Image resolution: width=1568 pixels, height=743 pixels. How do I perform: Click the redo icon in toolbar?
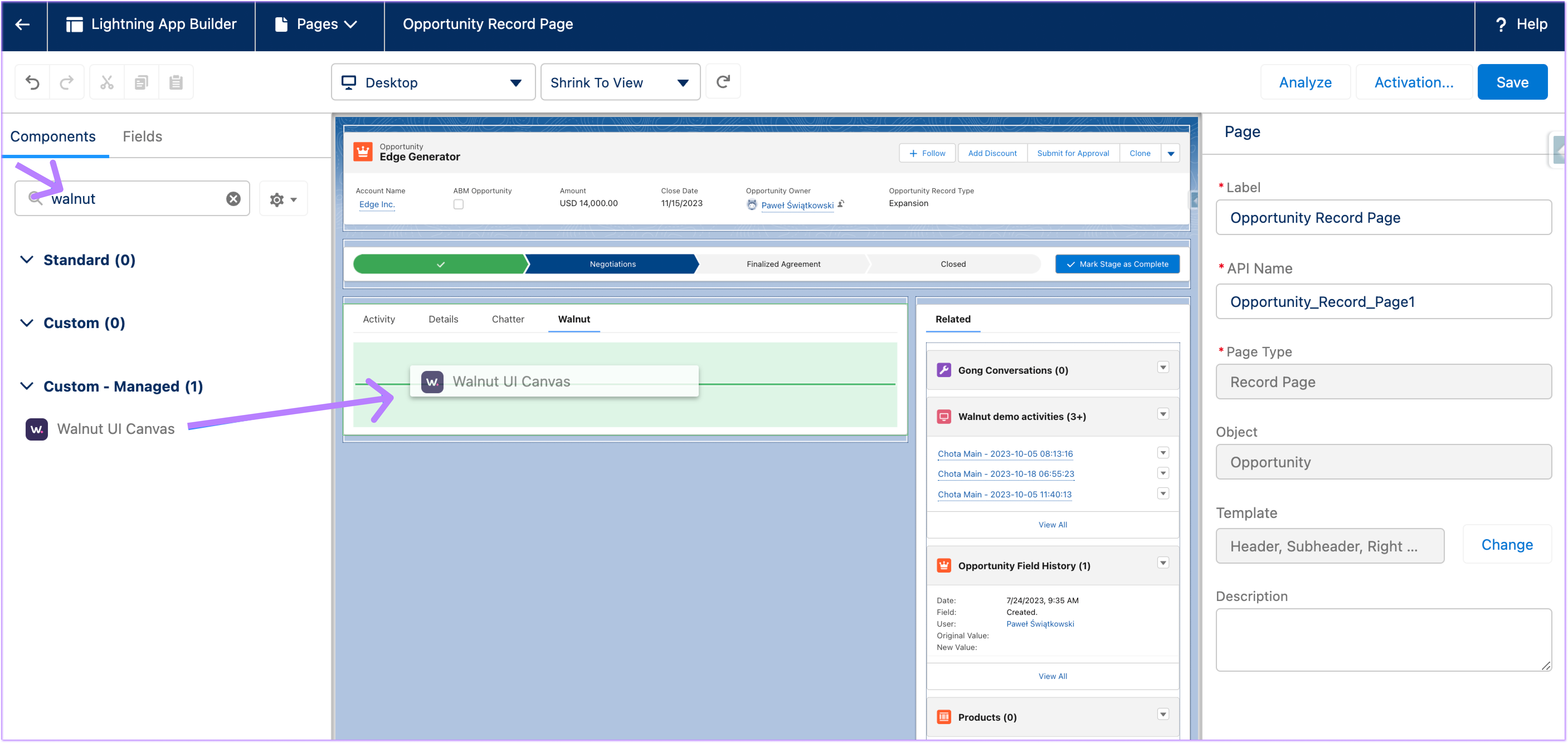pyautogui.click(x=67, y=82)
